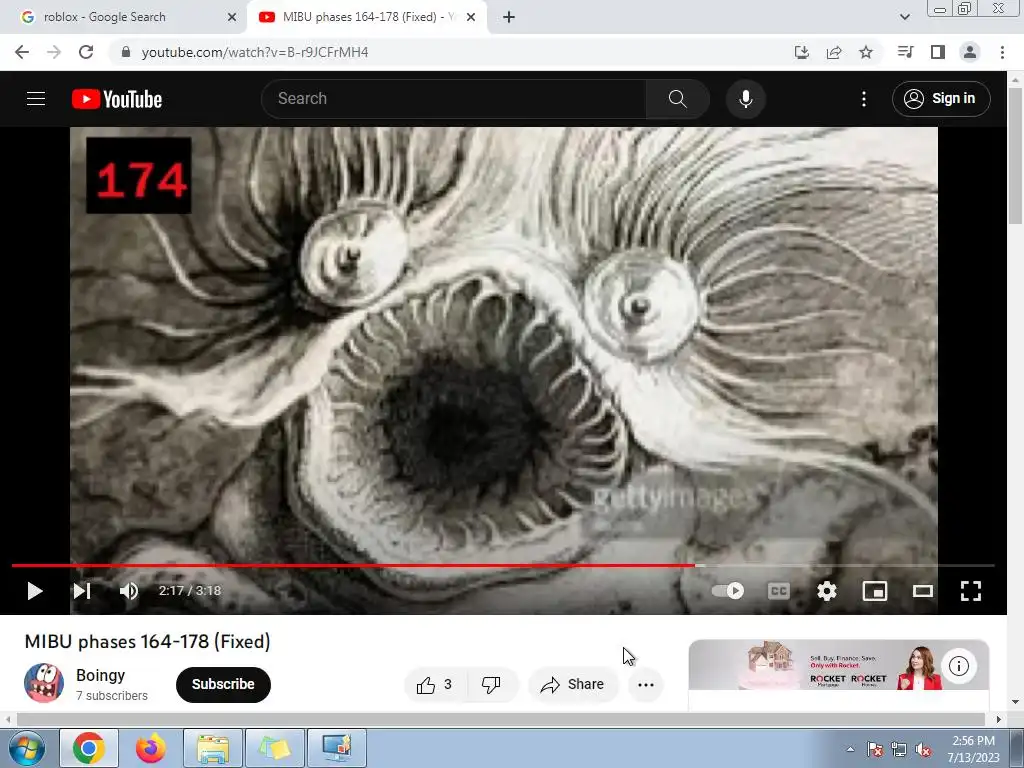The width and height of the screenshot is (1024, 768).
Task: Start voice search with the microphone
Action: [x=746, y=99]
